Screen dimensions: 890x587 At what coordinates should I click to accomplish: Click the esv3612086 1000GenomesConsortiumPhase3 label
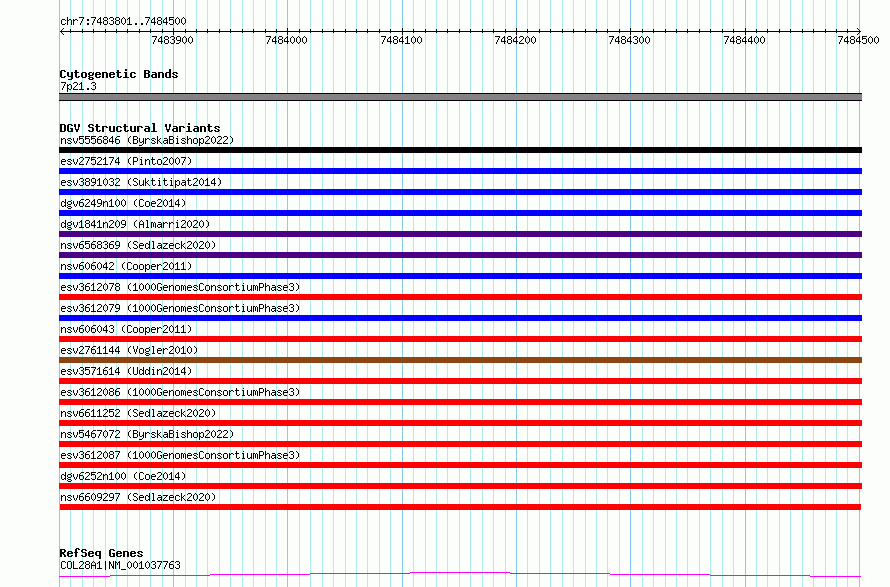coord(180,392)
